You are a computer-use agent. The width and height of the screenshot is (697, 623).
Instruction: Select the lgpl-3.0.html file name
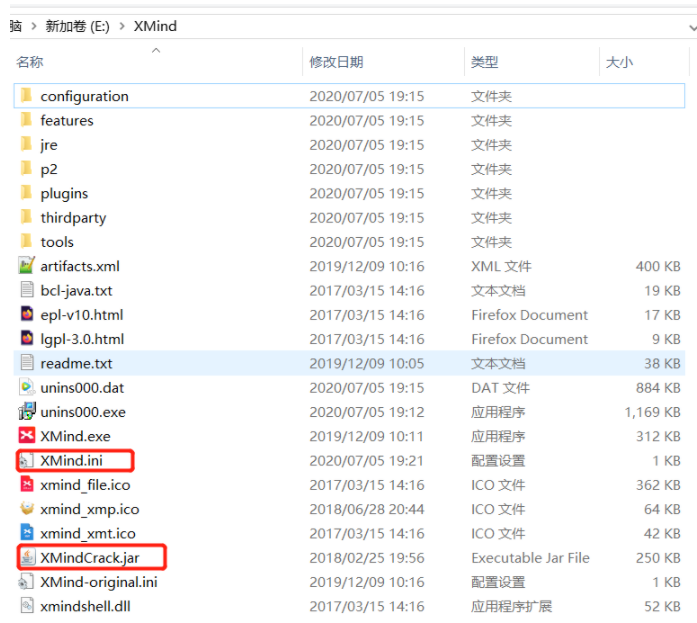pyautogui.click(x=82, y=339)
